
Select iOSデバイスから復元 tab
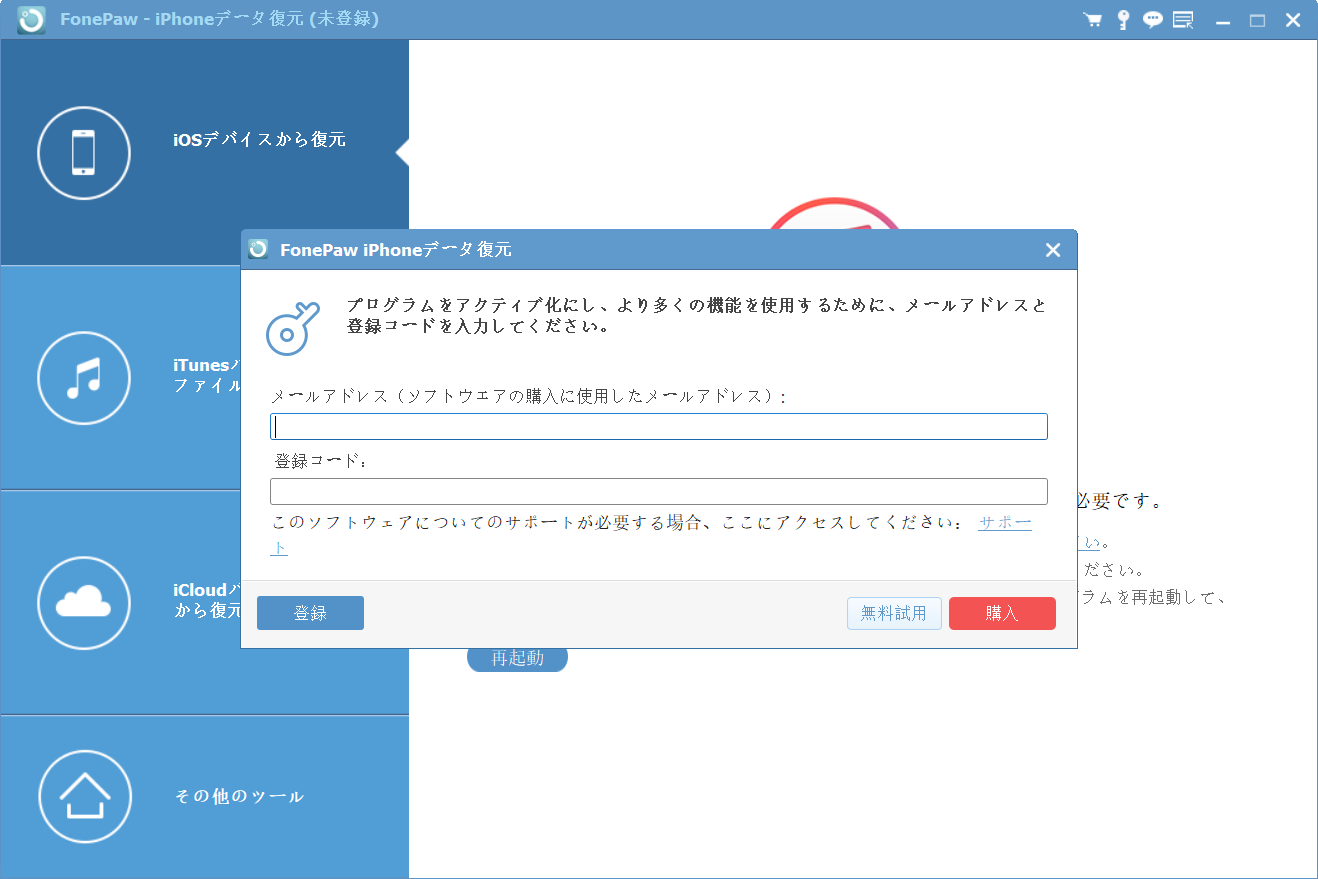pyautogui.click(x=204, y=153)
